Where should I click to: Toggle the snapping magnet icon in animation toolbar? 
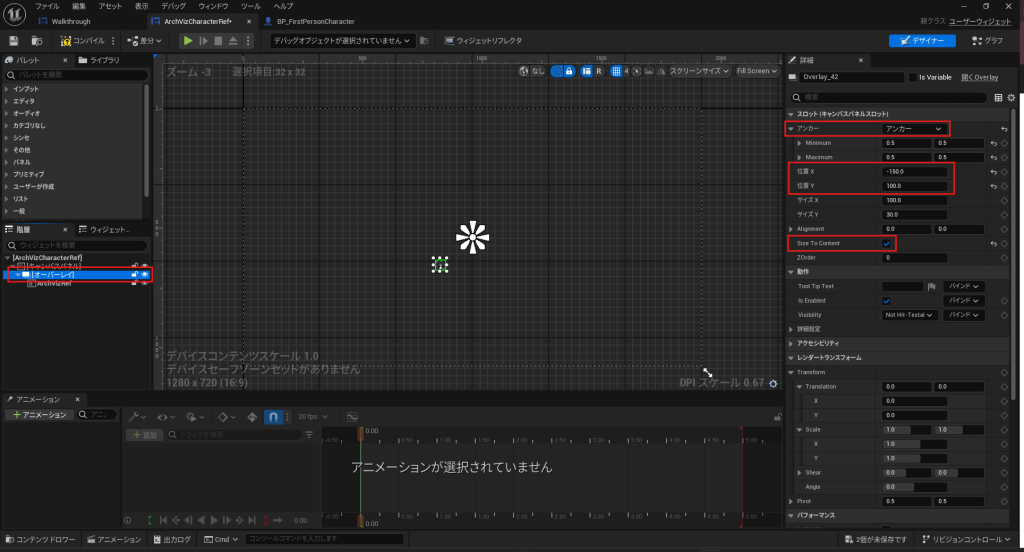pos(273,416)
